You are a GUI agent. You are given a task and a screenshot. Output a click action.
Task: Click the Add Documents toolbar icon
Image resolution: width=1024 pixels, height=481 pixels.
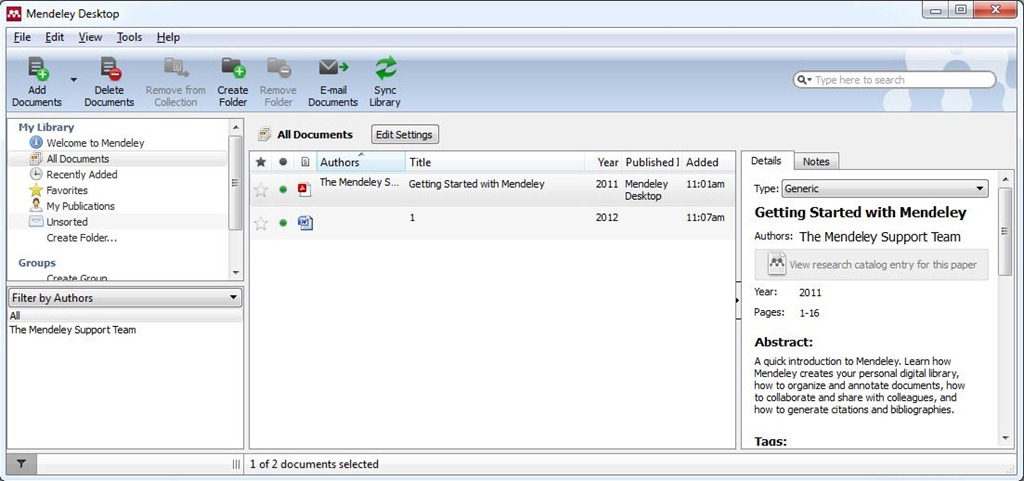pos(37,70)
